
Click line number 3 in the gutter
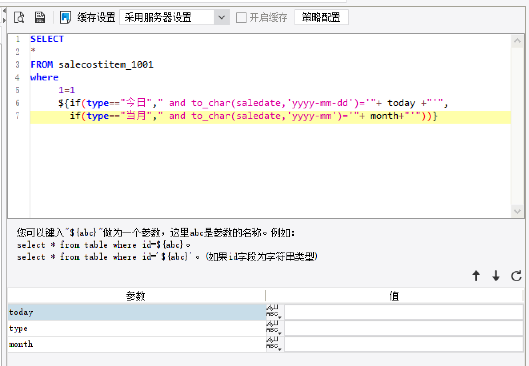18,64
